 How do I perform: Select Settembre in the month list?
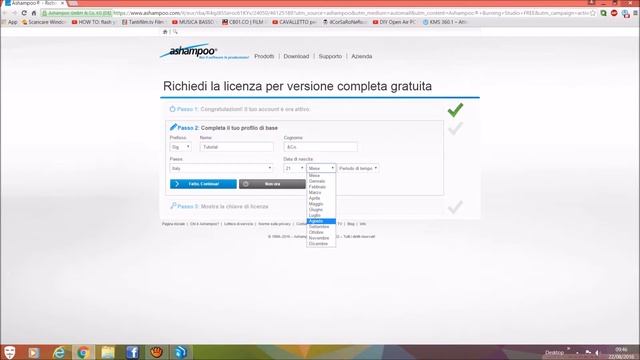pos(321,227)
